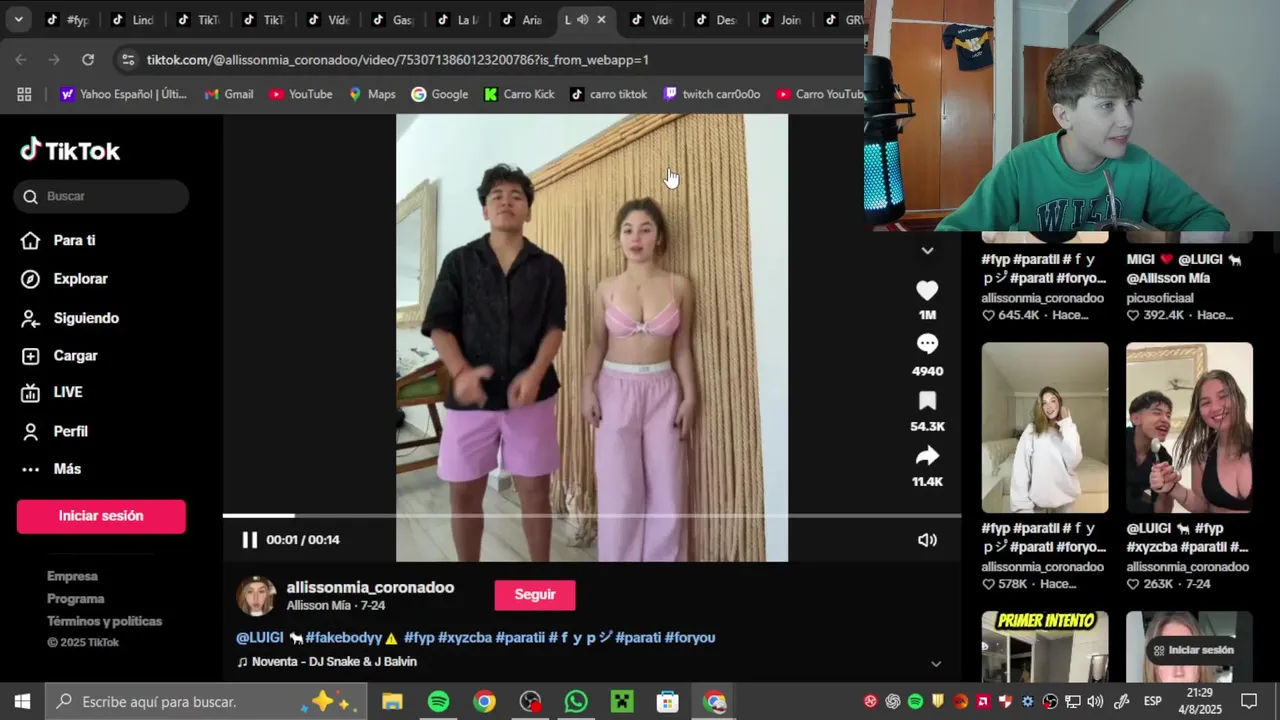Pause the video playback
The height and width of the screenshot is (720, 1280).
point(249,540)
